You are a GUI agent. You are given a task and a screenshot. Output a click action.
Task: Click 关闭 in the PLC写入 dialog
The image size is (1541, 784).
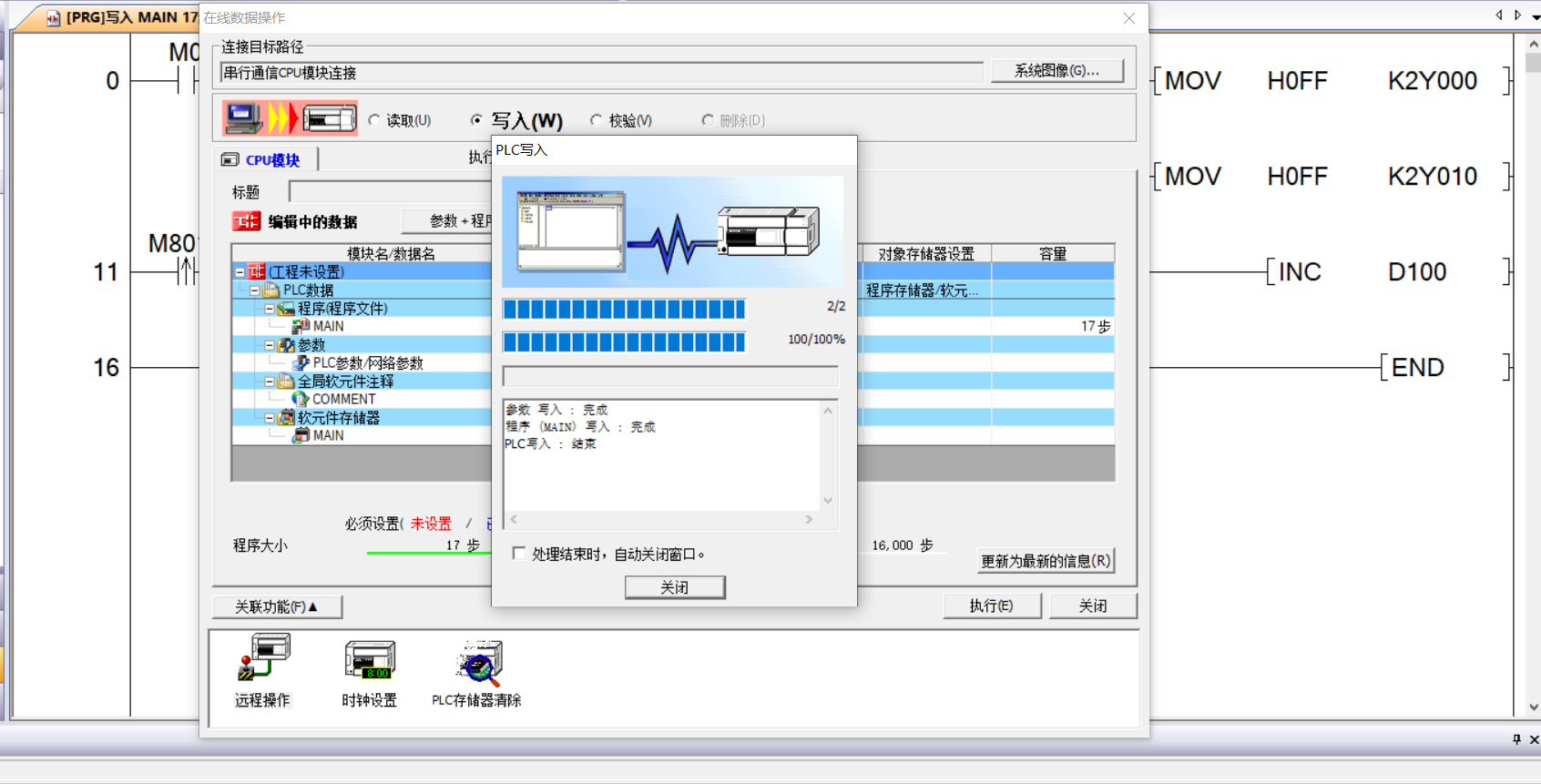coord(675,587)
